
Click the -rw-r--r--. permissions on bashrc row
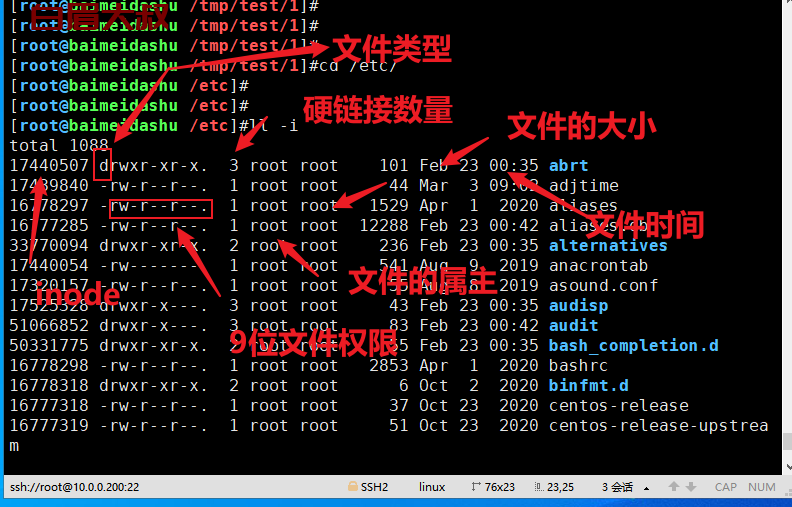click(x=154, y=366)
